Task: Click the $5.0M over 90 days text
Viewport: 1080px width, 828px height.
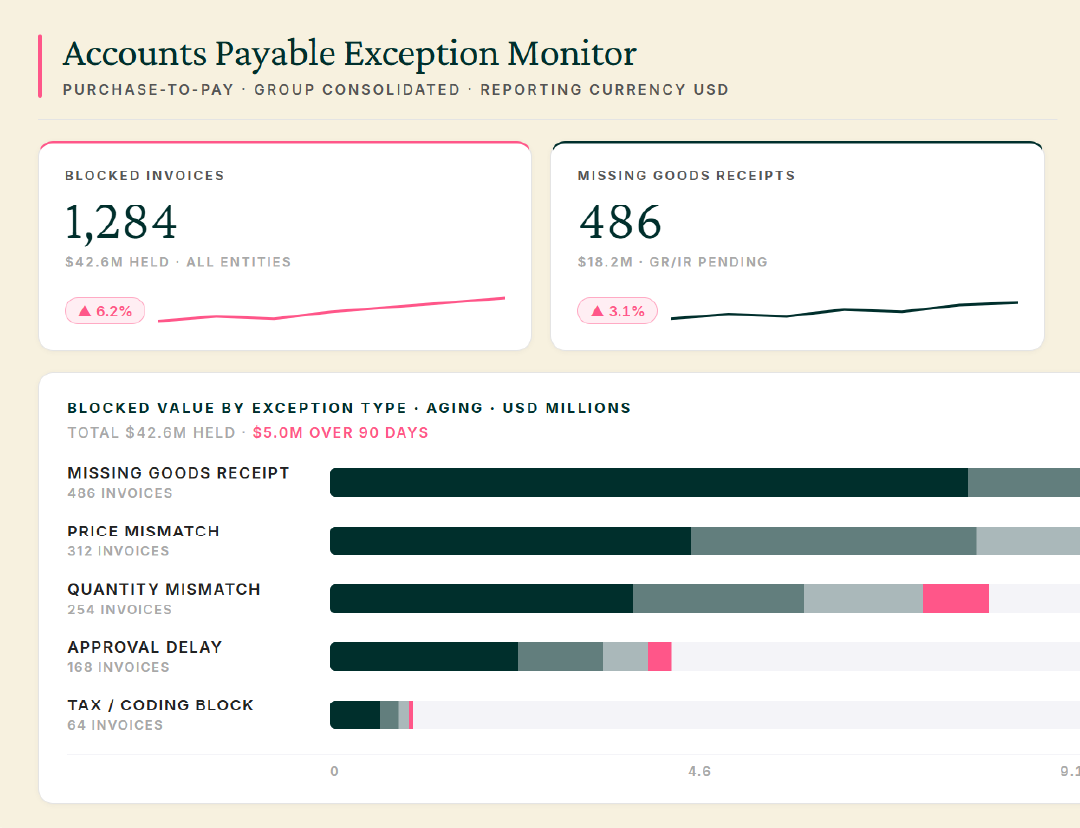Action: [x=340, y=433]
